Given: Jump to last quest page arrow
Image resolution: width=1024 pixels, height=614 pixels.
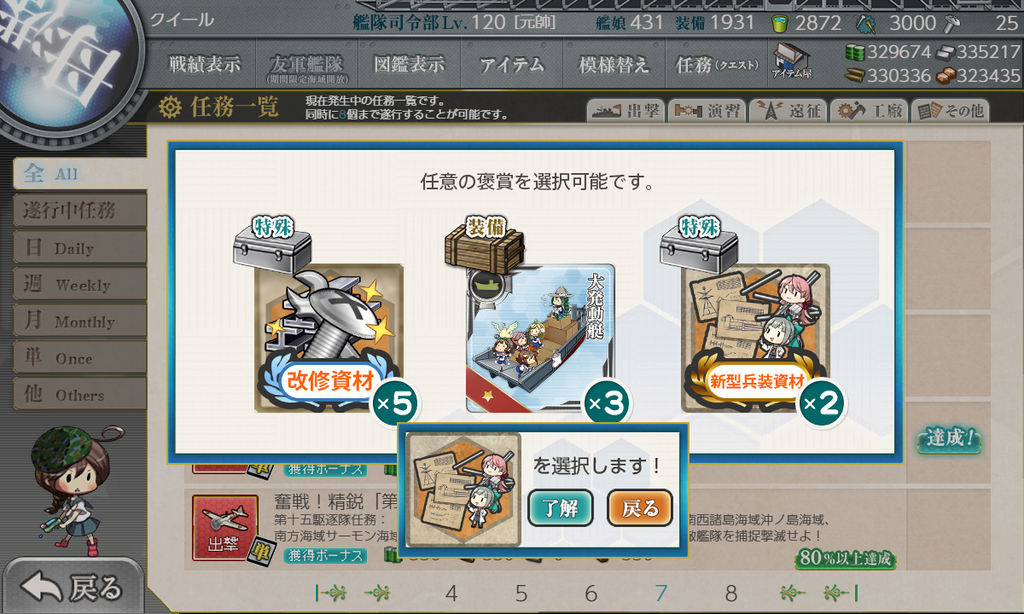Looking at the screenshot, I should pyautogui.click(x=841, y=593).
